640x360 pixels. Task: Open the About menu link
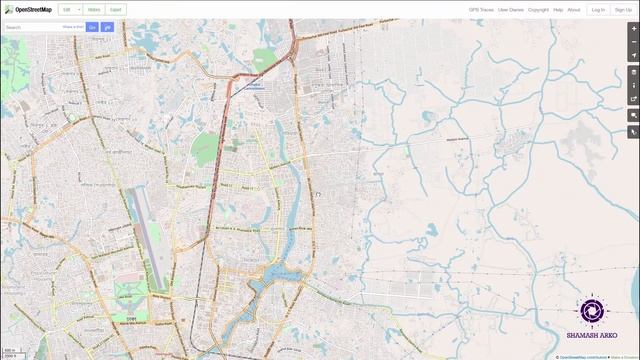[573, 9]
